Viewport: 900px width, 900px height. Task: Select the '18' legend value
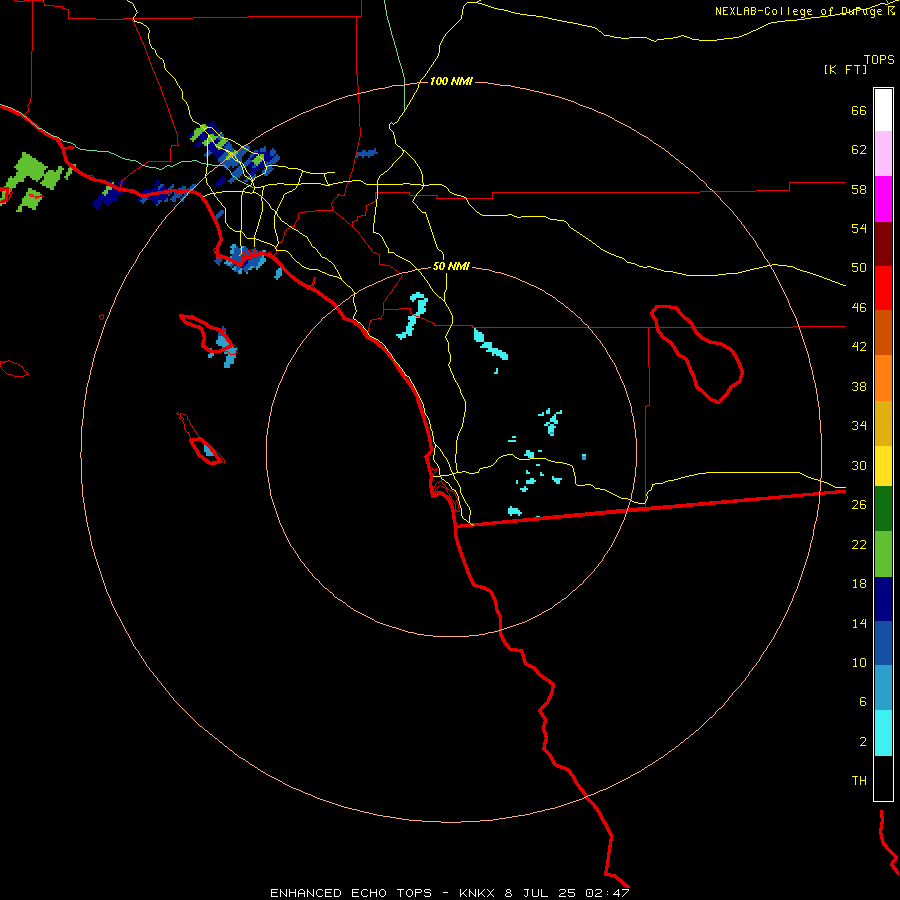(859, 584)
